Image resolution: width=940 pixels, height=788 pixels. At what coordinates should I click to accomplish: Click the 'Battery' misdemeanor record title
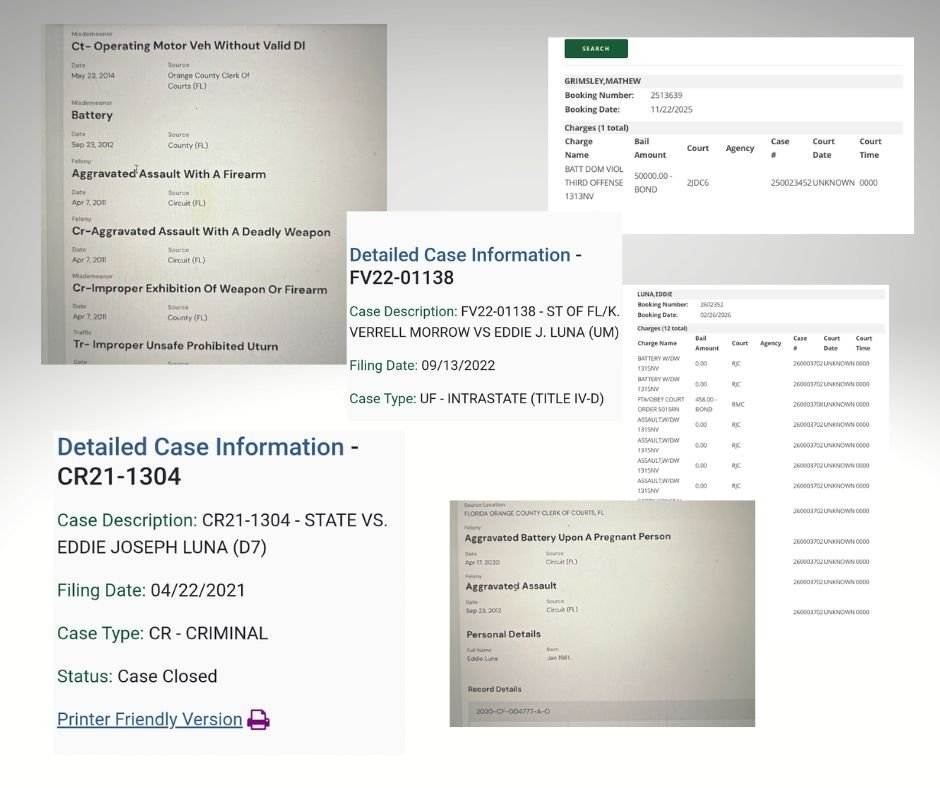[92, 115]
